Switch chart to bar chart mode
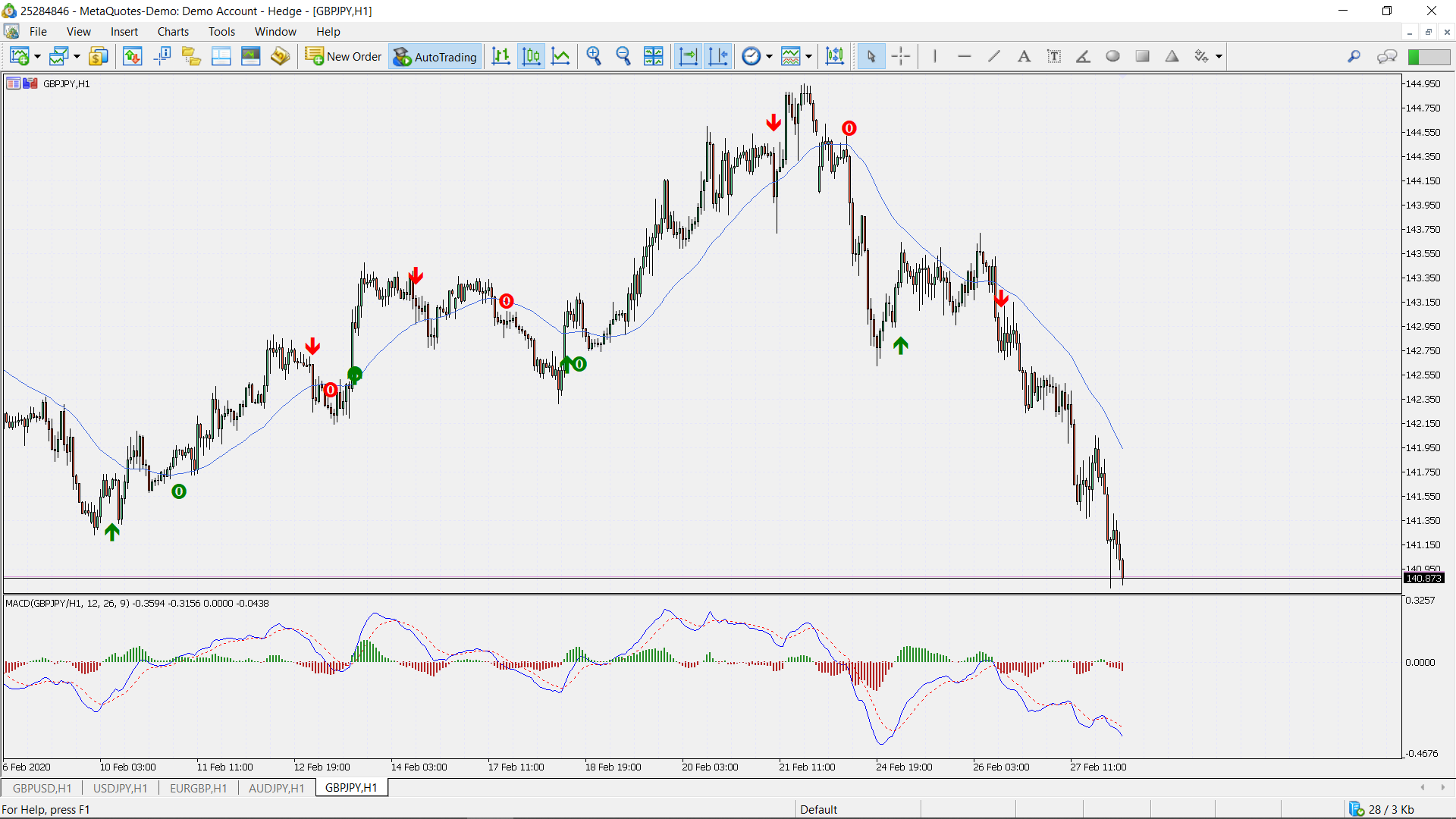This screenshot has height=819, width=1456. point(500,56)
